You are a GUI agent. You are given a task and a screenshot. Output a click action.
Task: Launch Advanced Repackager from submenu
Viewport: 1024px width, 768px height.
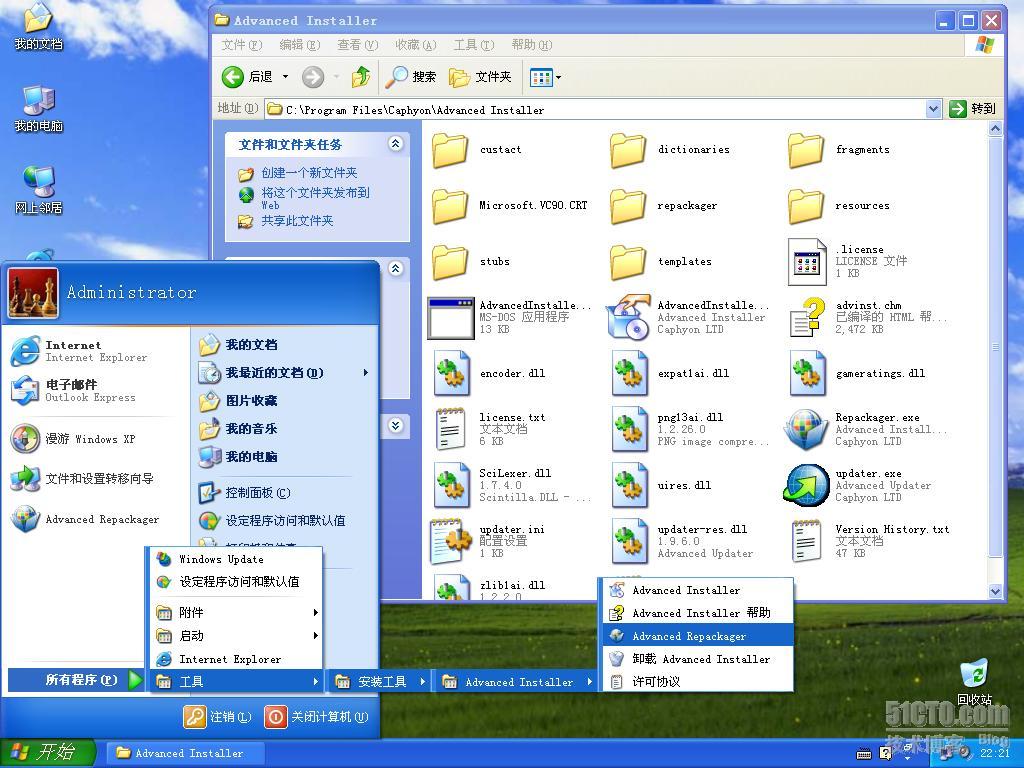click(697, 636)
